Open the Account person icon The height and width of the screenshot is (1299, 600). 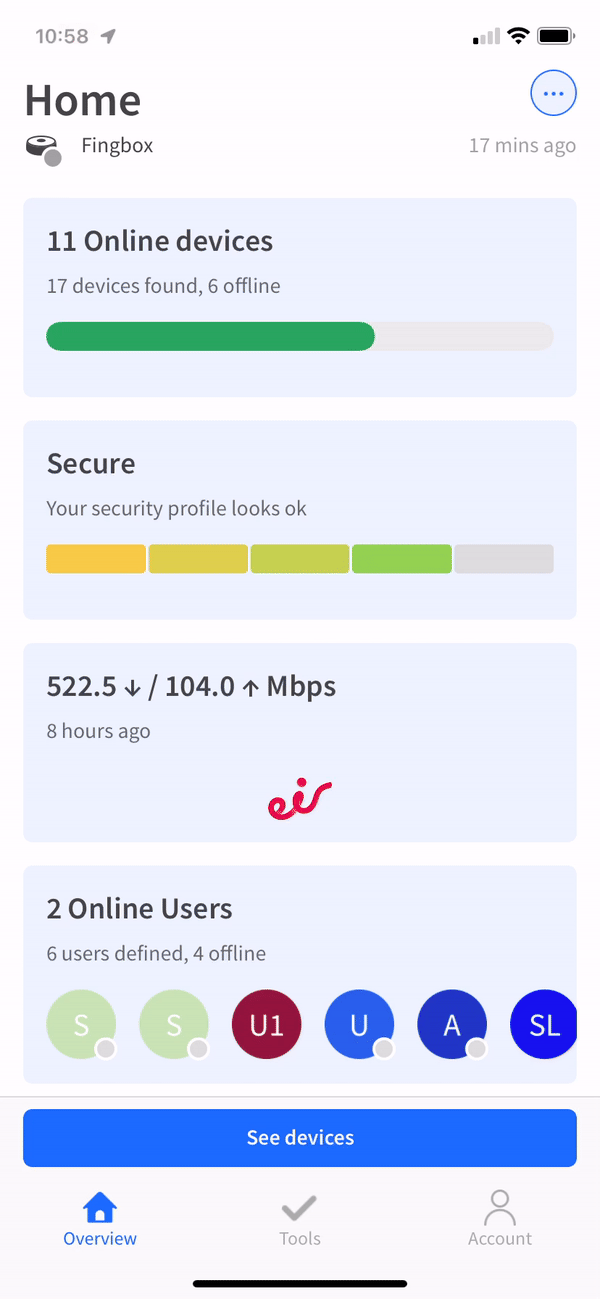[x=499, y=1207]
